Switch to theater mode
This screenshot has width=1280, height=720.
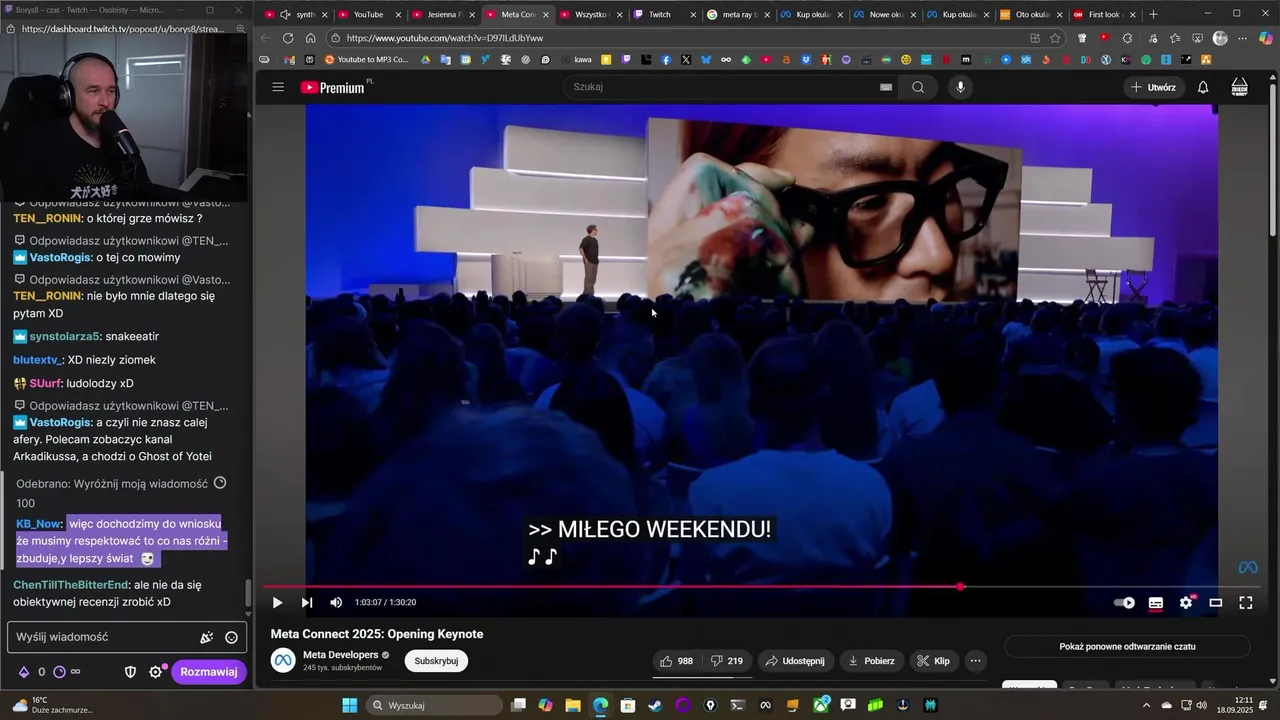(1216, 603)
